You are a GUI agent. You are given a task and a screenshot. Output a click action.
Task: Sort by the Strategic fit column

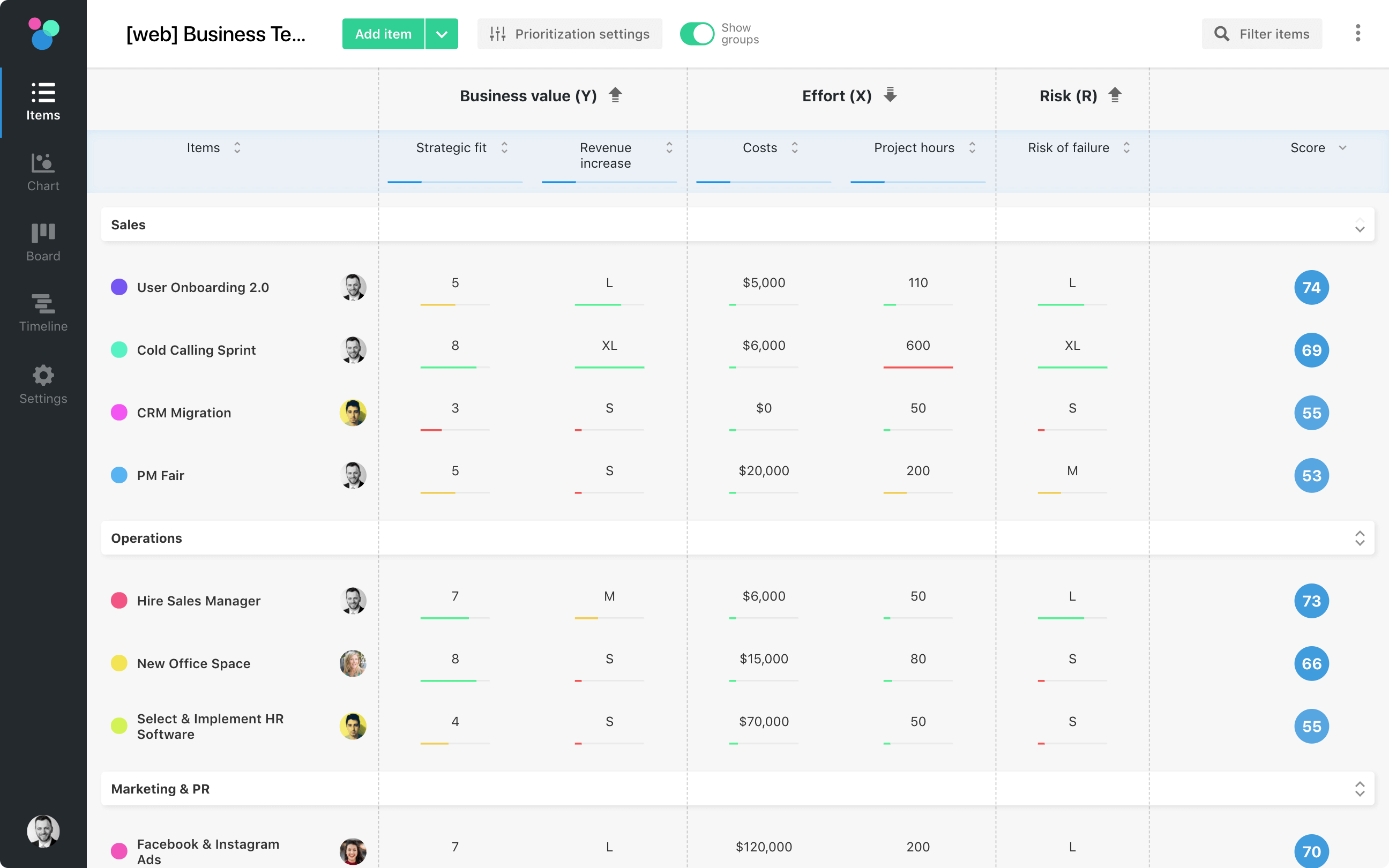[504, 148]
